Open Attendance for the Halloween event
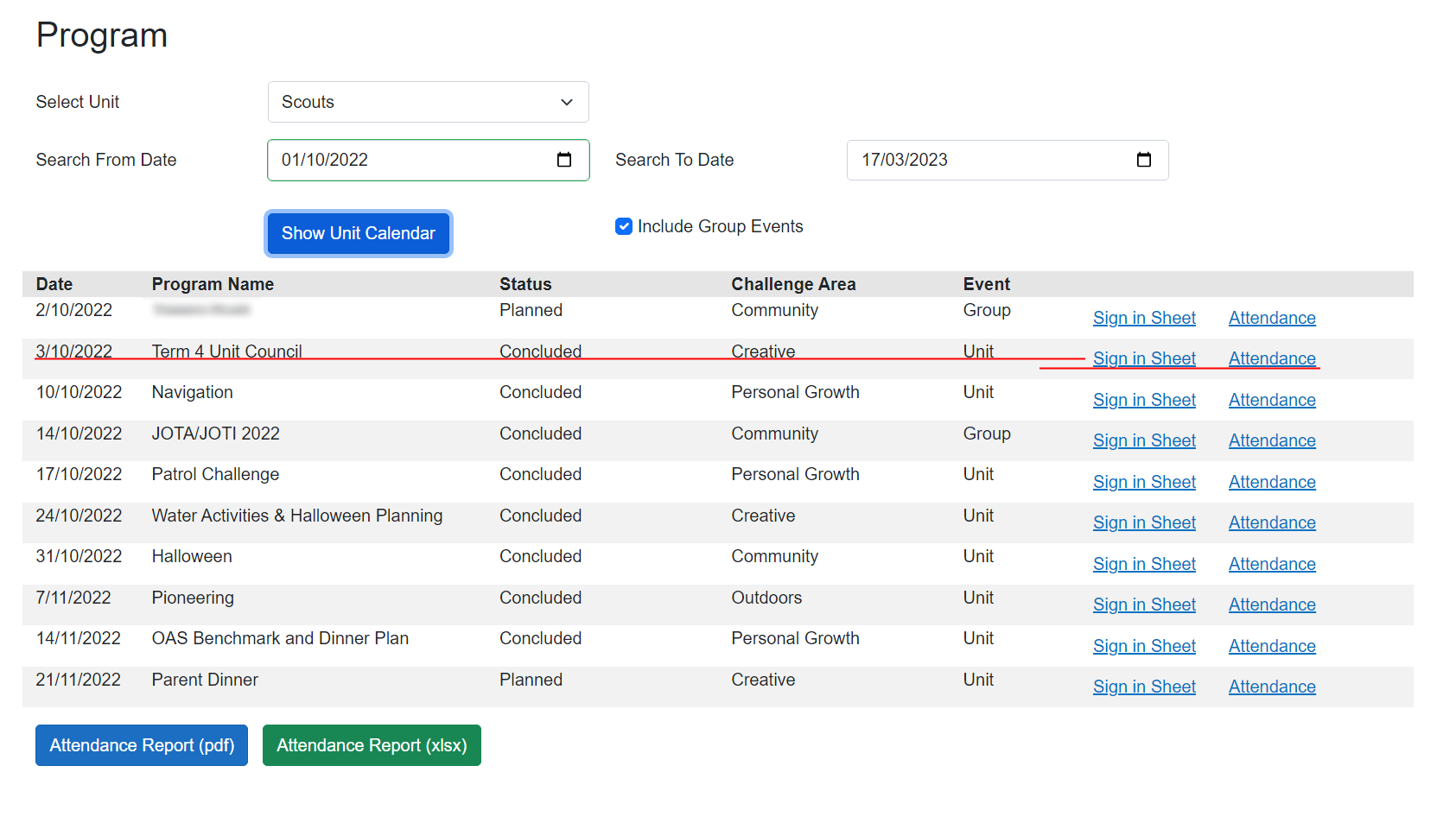 (x=1271, y=563)
